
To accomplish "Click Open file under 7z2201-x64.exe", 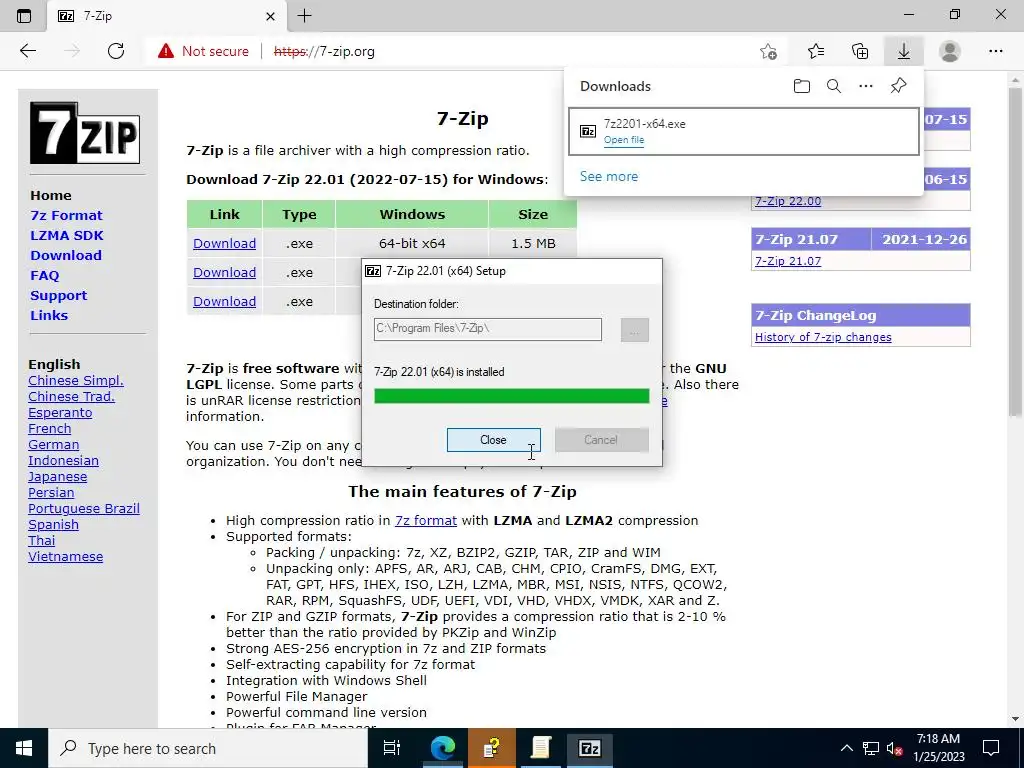I will (x=624, y=140).
